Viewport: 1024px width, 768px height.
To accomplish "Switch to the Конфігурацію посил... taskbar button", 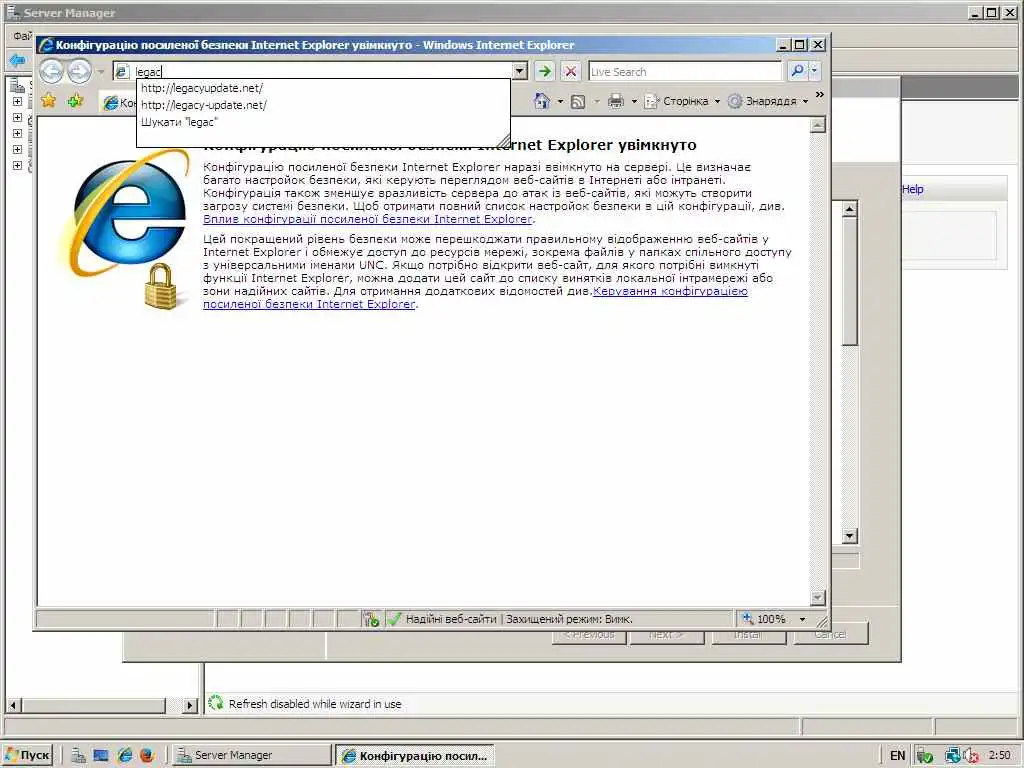I will pos(415,756).
